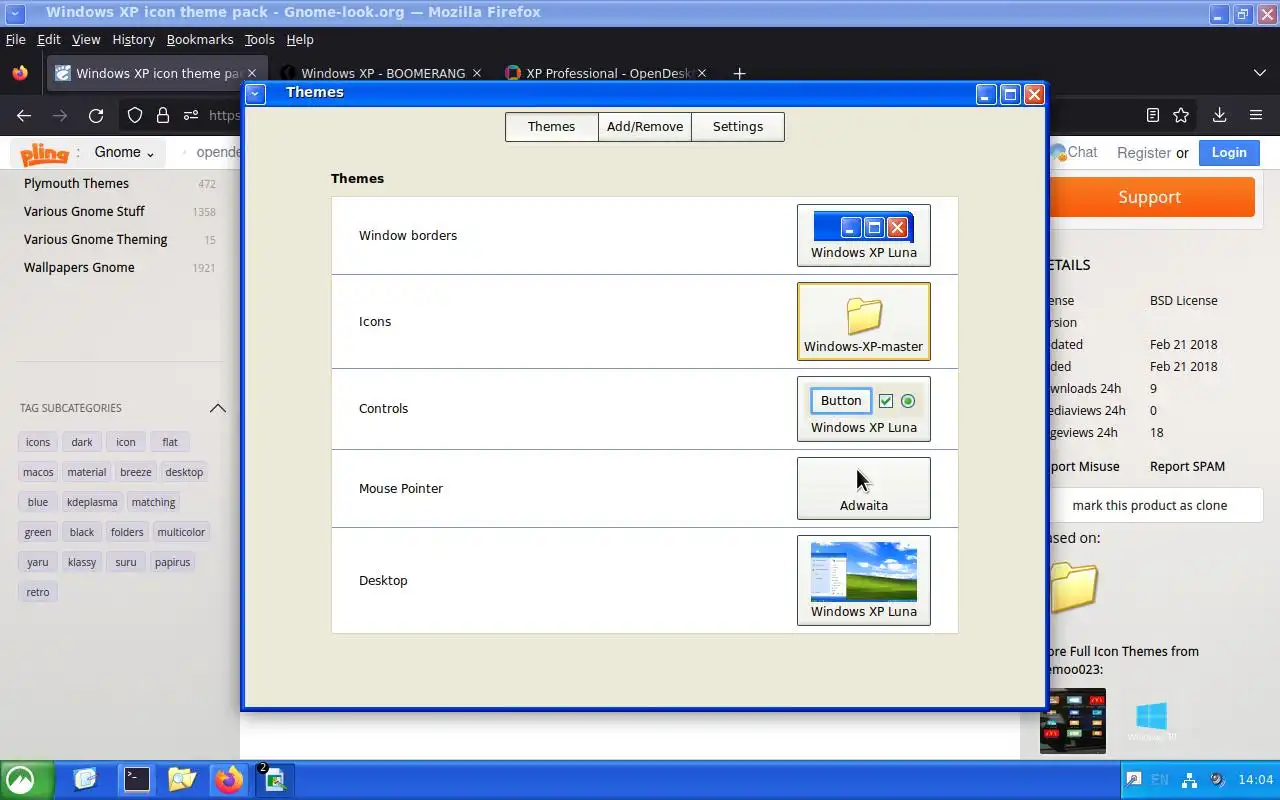Image resolution: width=1280 pixels, height=800 pixels.
Task: Go back in Firefox
Action: point(24,115)
